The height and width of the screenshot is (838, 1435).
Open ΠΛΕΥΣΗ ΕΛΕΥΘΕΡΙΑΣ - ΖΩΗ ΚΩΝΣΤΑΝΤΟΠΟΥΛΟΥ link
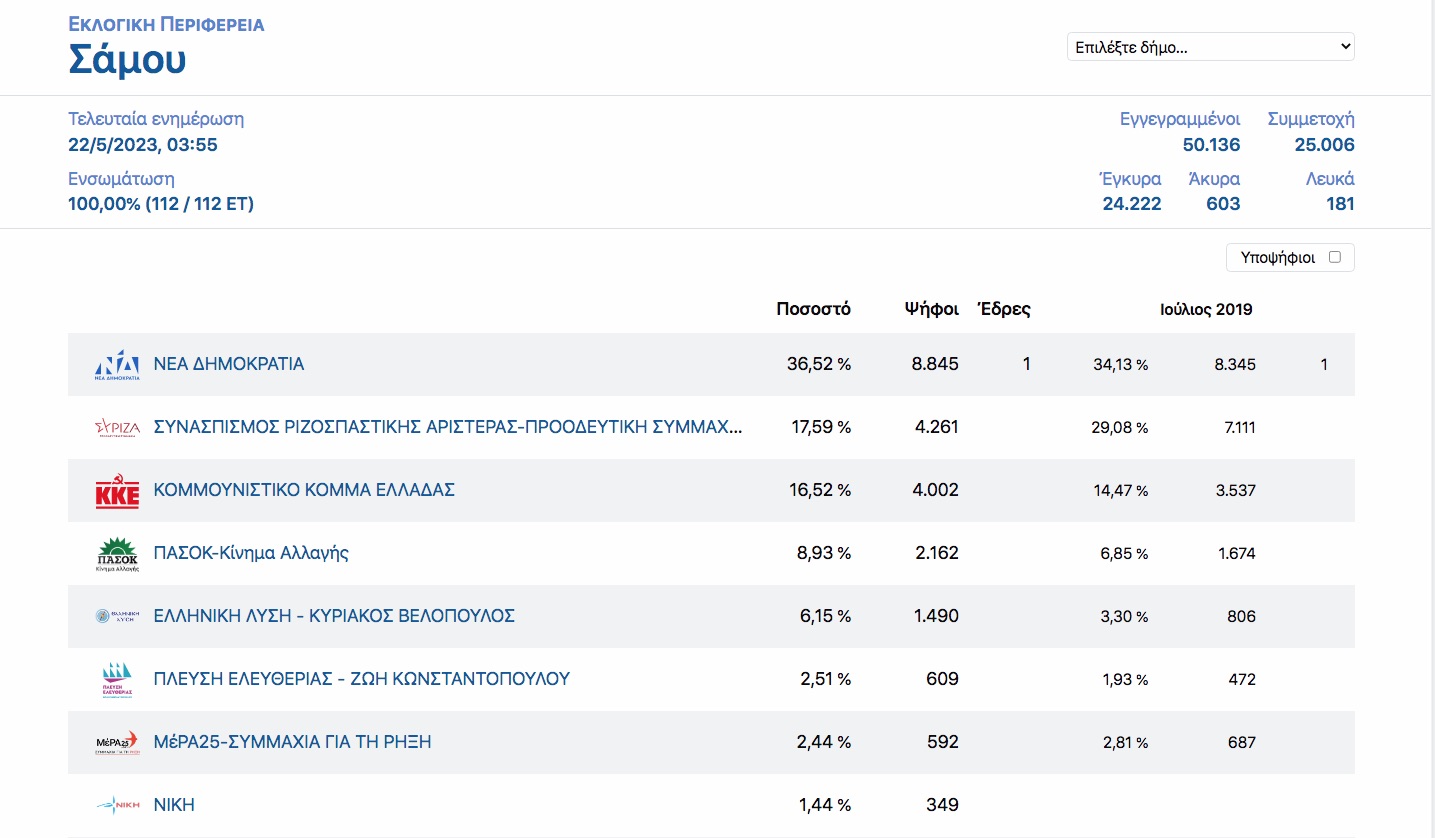[x=361, y=679]
